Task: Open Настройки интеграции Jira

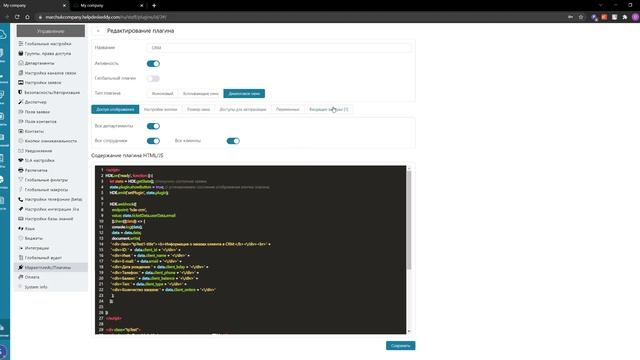Action: (x=51, y=209)
